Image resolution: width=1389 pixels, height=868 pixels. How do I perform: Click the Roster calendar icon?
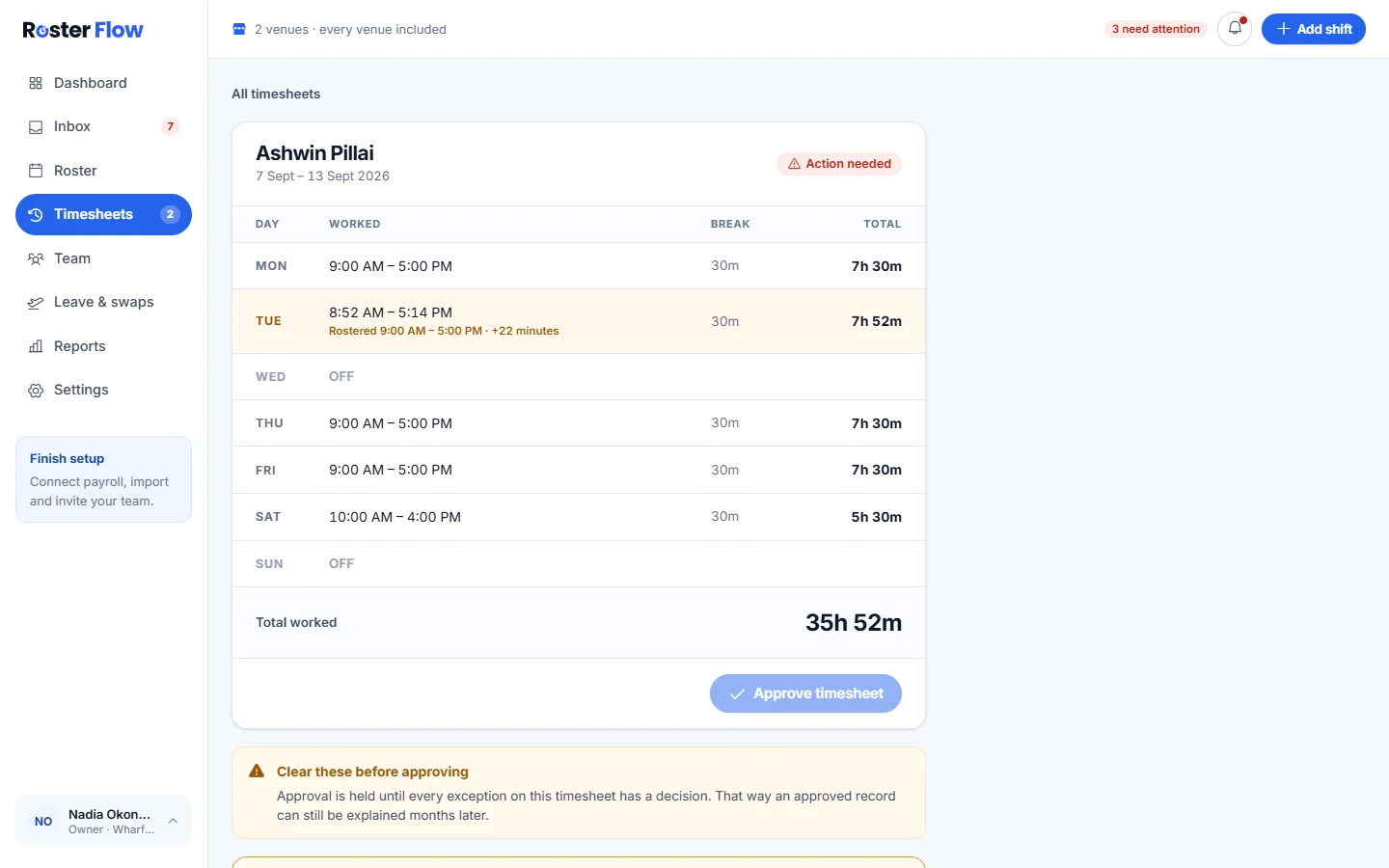click(36, 171)
